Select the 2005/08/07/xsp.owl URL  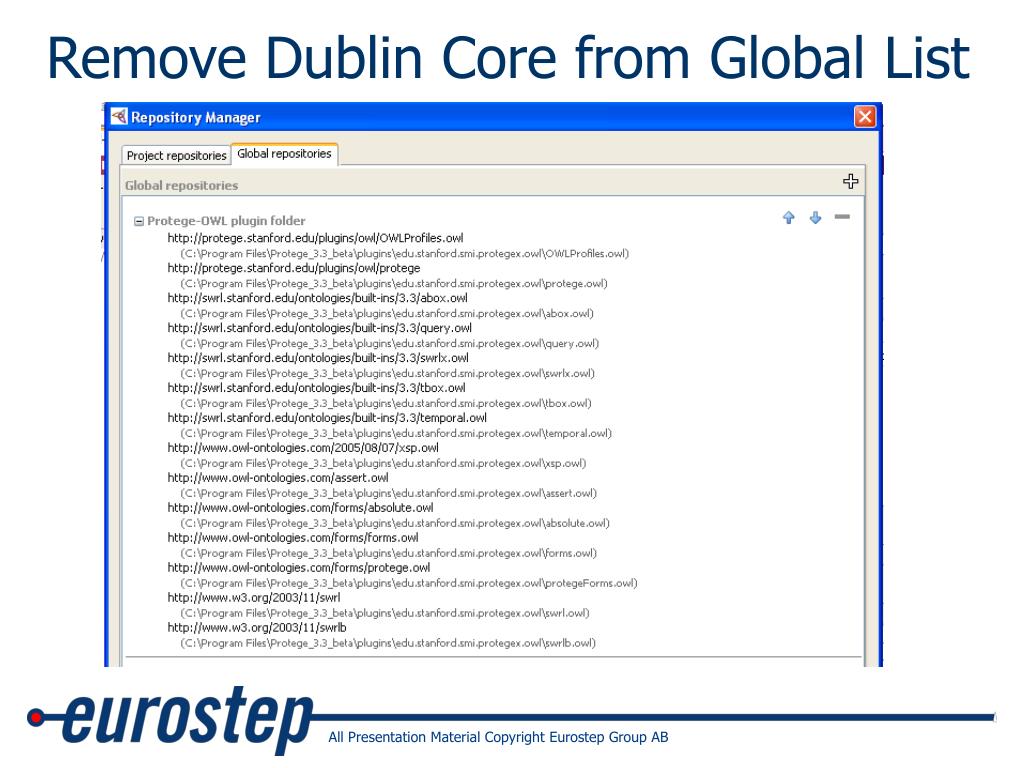point(303,448)
